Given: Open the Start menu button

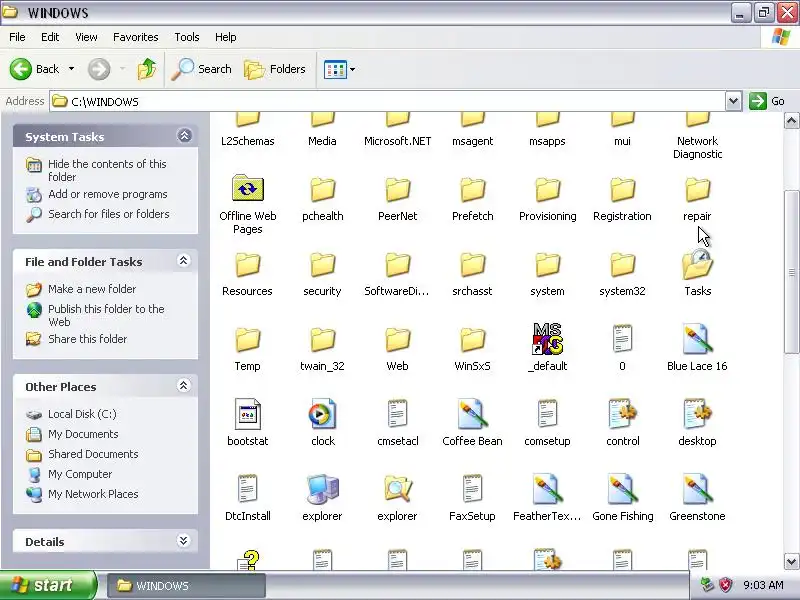Looking at the screenshot, I should click(x=48, y=585).
